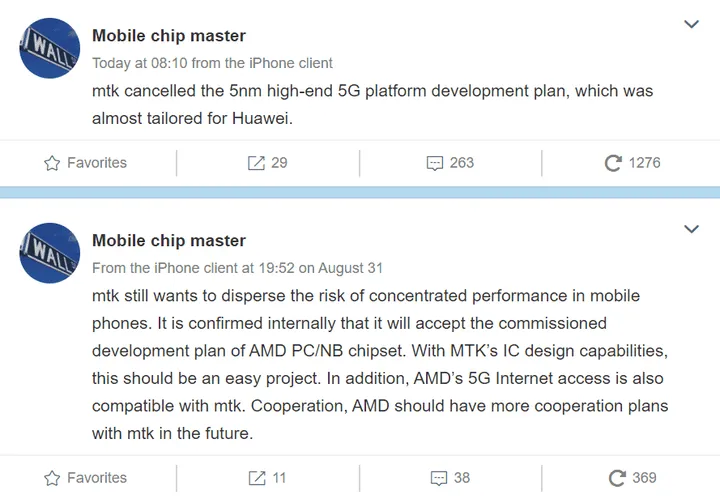Open the post text about AMD PC/NB chipset
720x499 pixels.
(380, 352)
